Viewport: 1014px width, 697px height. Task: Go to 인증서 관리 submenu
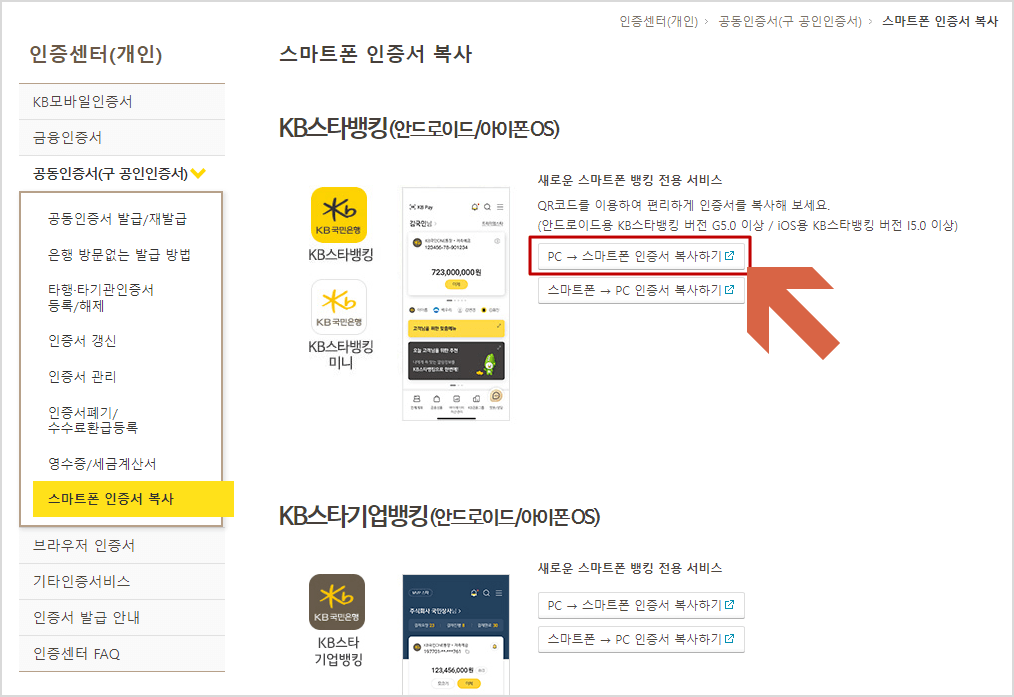[x=82, y=376]
